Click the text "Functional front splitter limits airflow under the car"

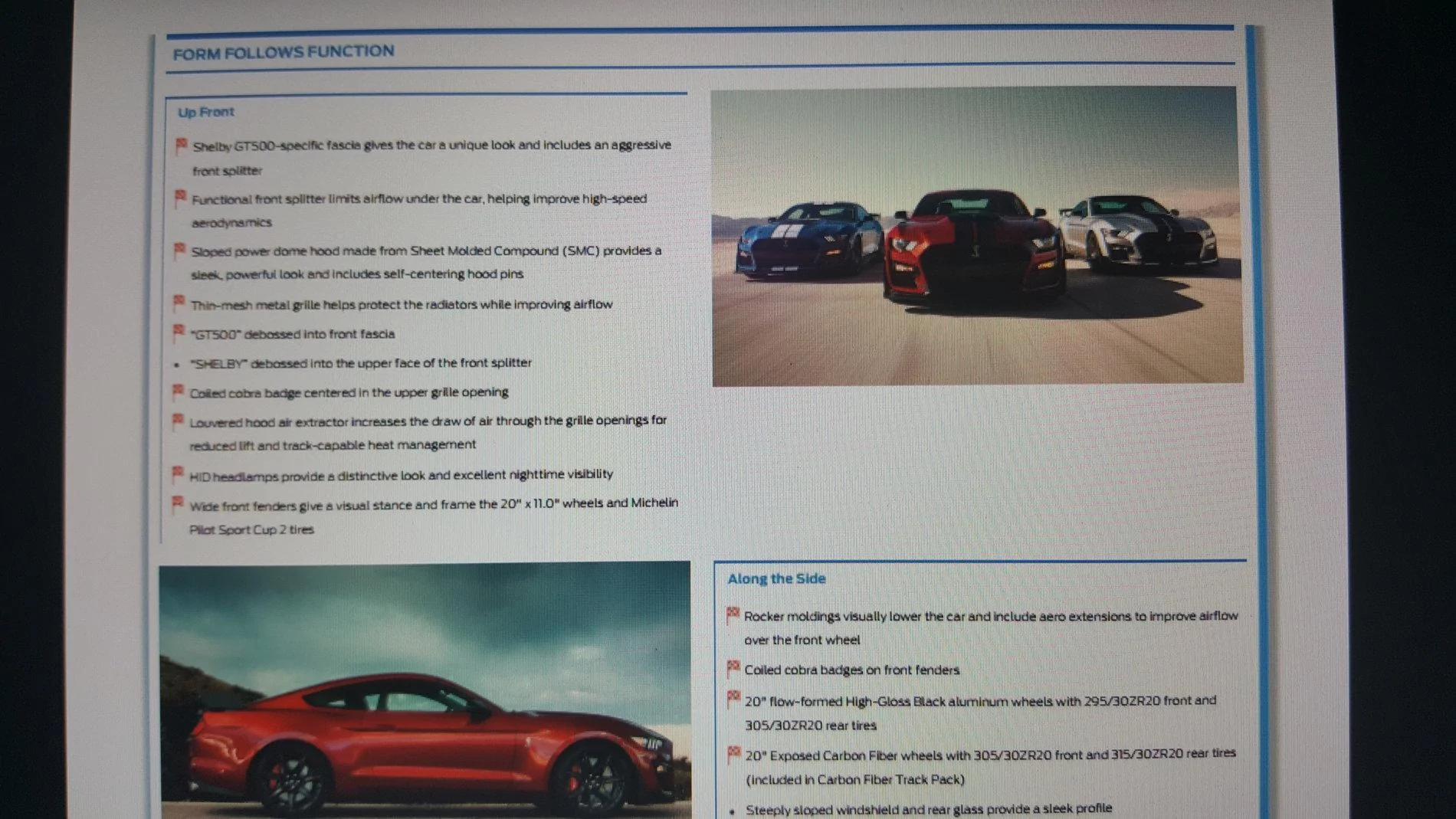click(x=337, y=198)
